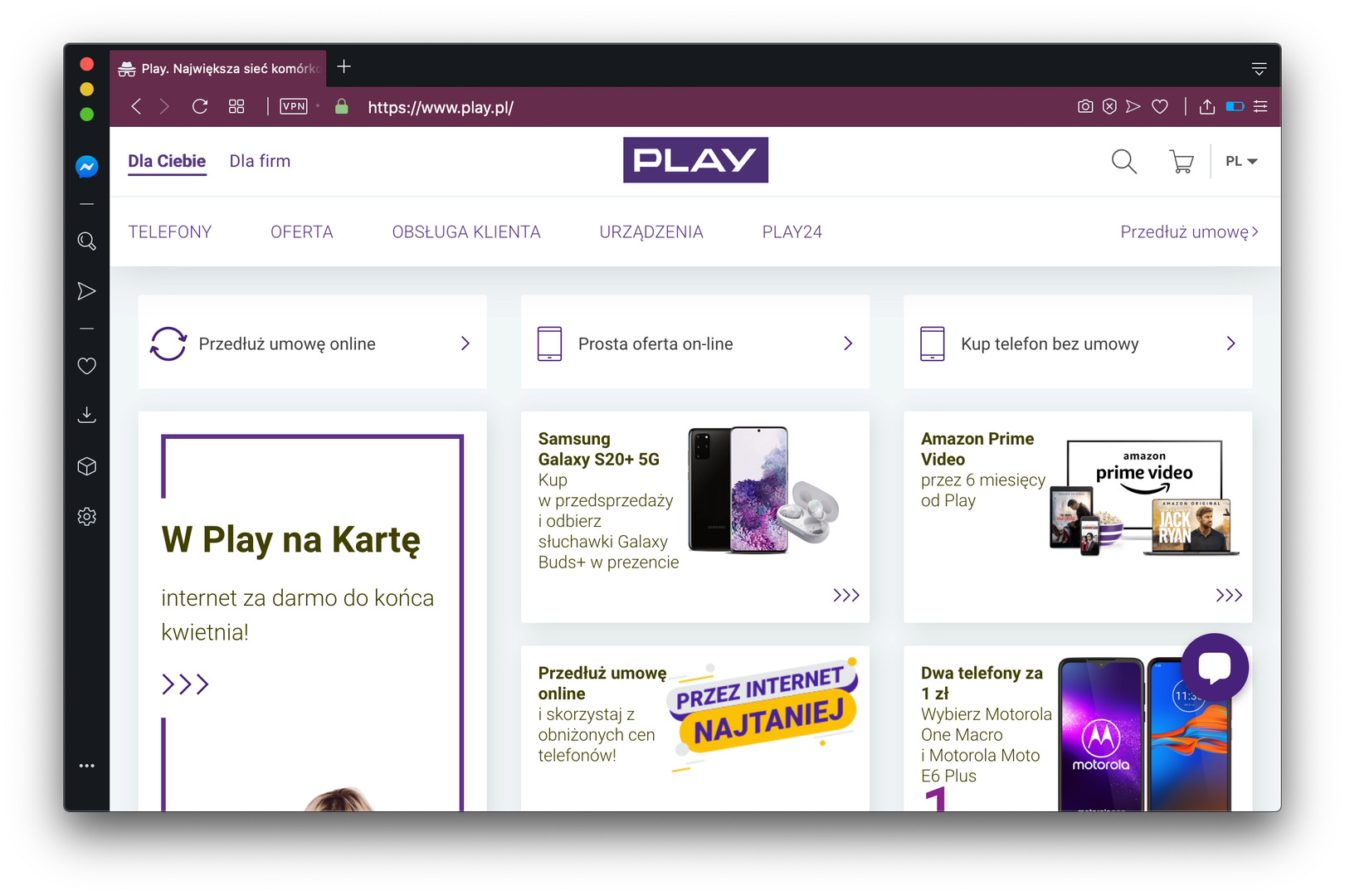The width and height of the screenshot is (1345, 896).
Task: Open the TELEFONY menu
Action: (x=170, y=232)
